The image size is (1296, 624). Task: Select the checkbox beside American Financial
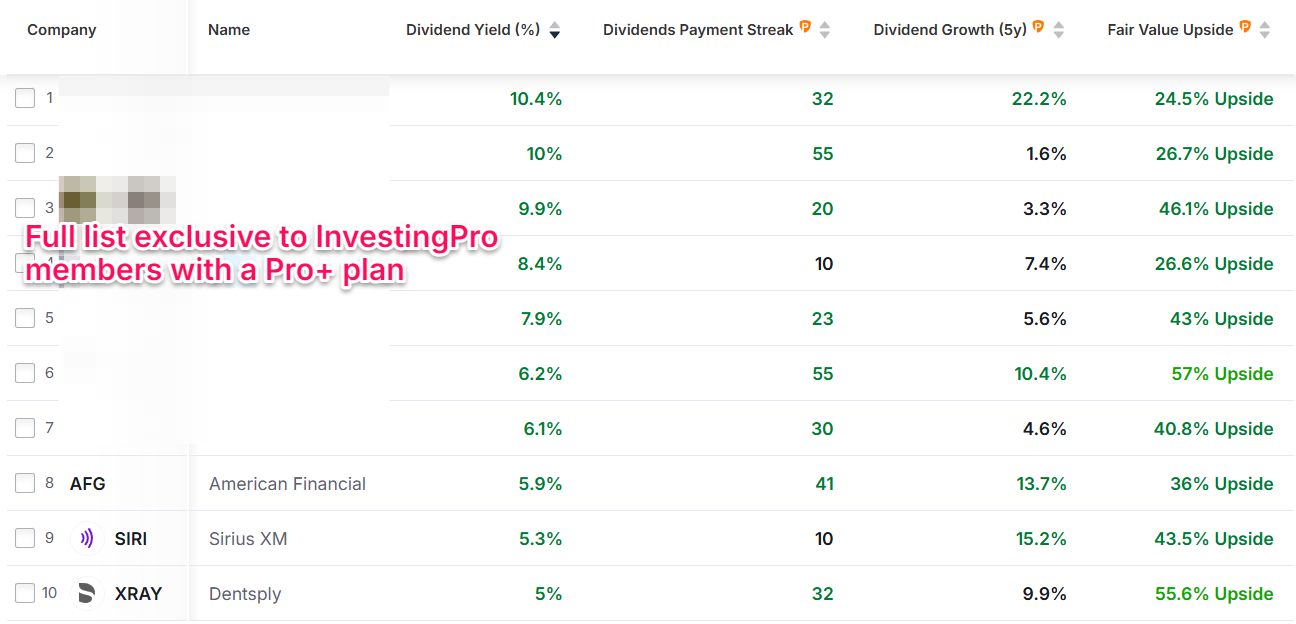point(24,482)
